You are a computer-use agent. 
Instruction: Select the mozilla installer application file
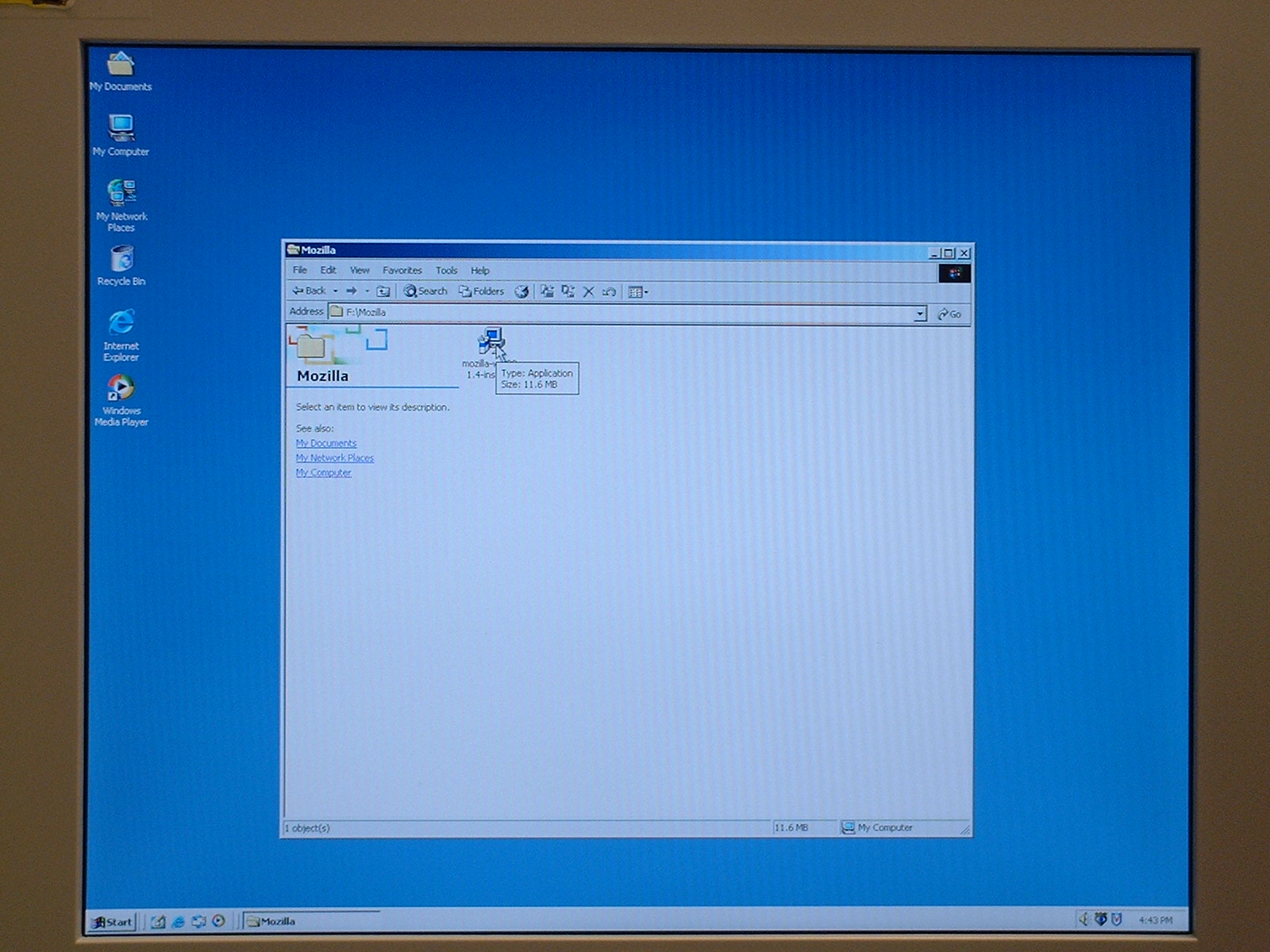tap(490, 341)
